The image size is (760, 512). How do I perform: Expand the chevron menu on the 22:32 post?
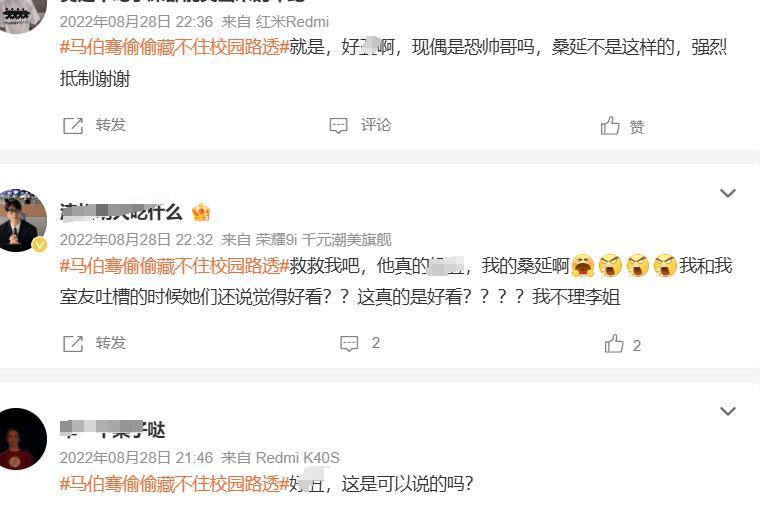coord(728,193)
